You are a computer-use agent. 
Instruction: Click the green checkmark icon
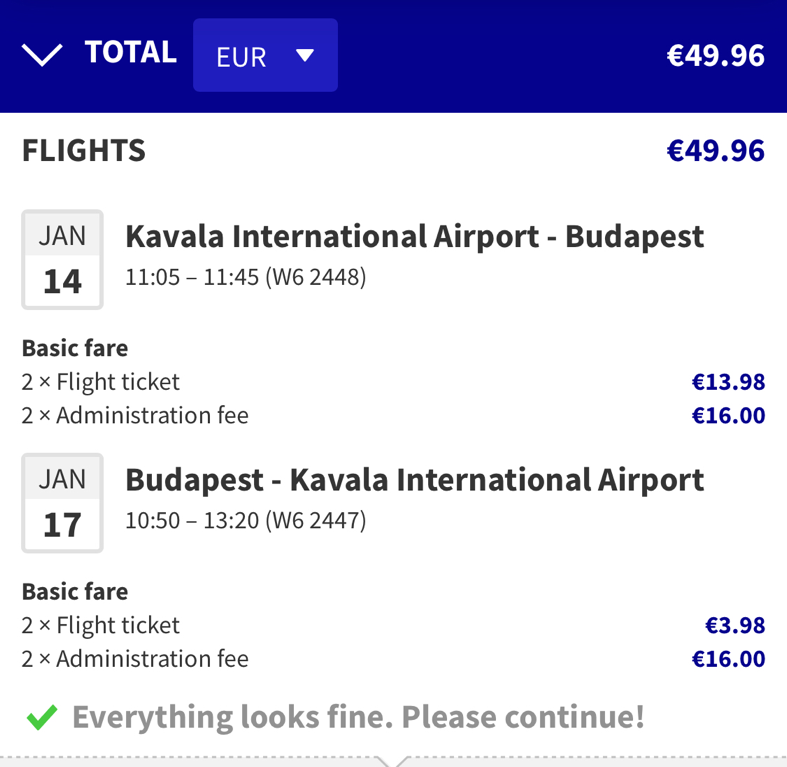pos(41,717)
